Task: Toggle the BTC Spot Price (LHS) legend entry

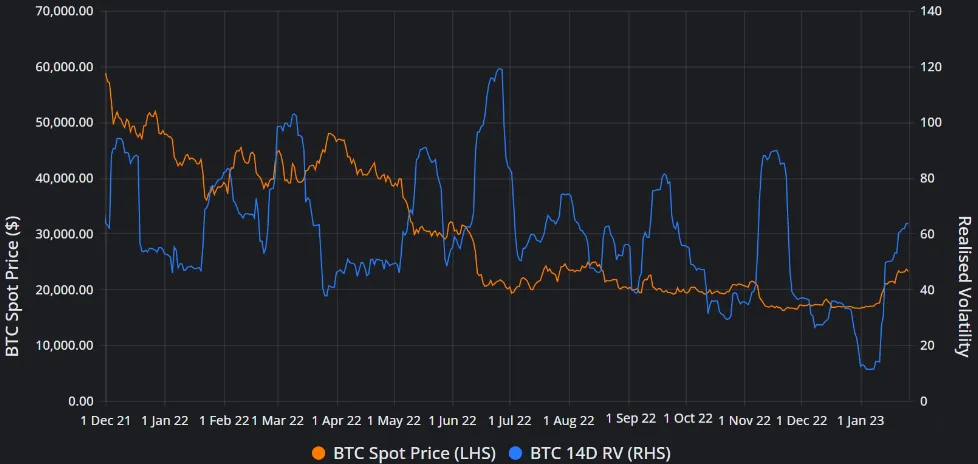Action: coord(404,453)
